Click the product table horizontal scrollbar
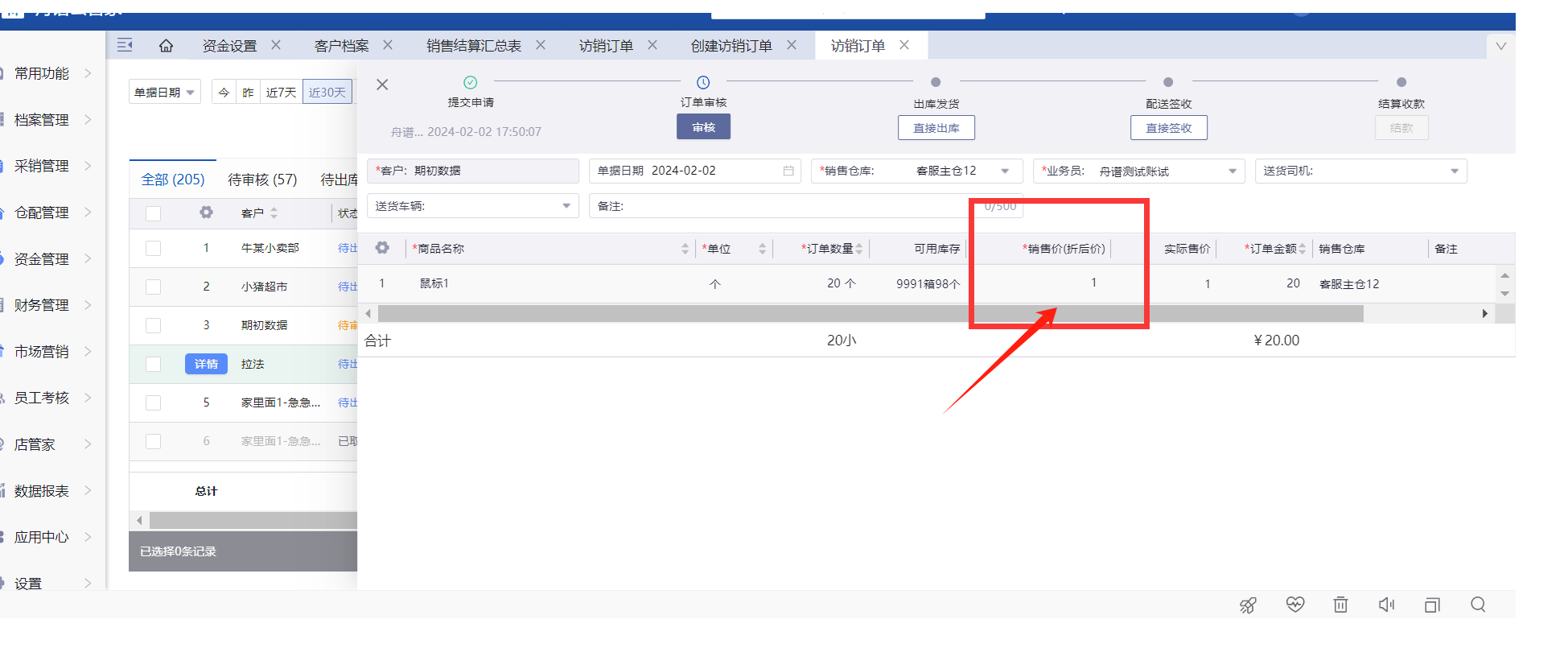Viewport: 1568px width, 648px height. (x=870, y=314)
